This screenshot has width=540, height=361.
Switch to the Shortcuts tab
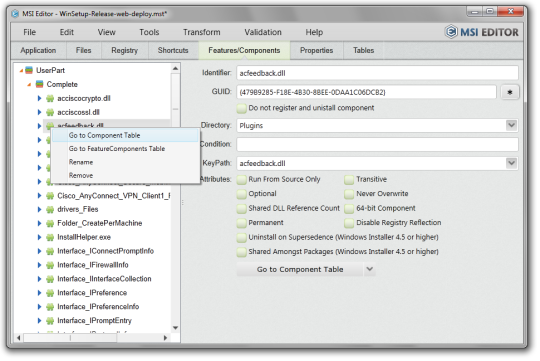(173, 51)
